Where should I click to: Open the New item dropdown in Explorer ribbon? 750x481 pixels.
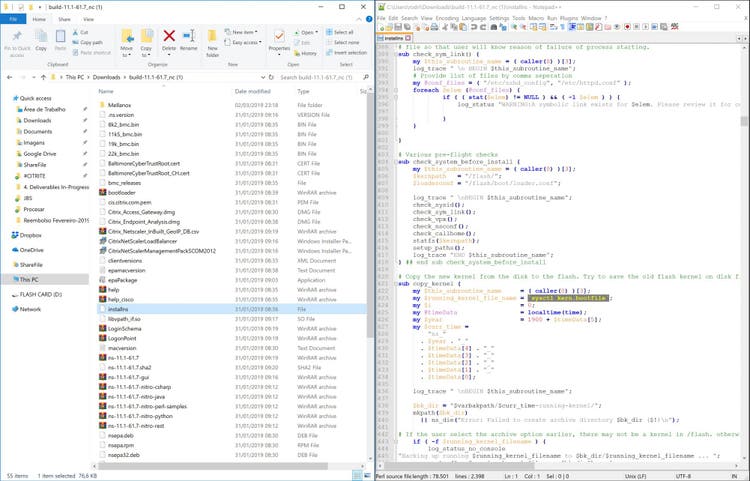[x=241, y=32]
